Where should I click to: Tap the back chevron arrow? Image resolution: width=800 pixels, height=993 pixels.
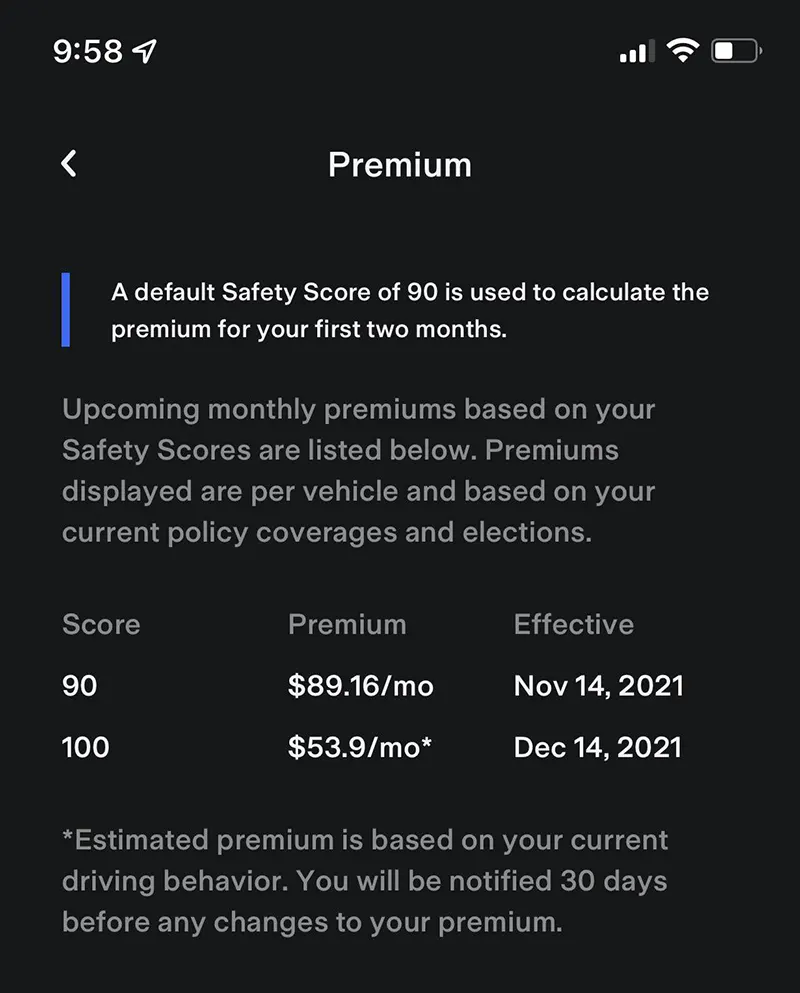(x=68, y=164)
